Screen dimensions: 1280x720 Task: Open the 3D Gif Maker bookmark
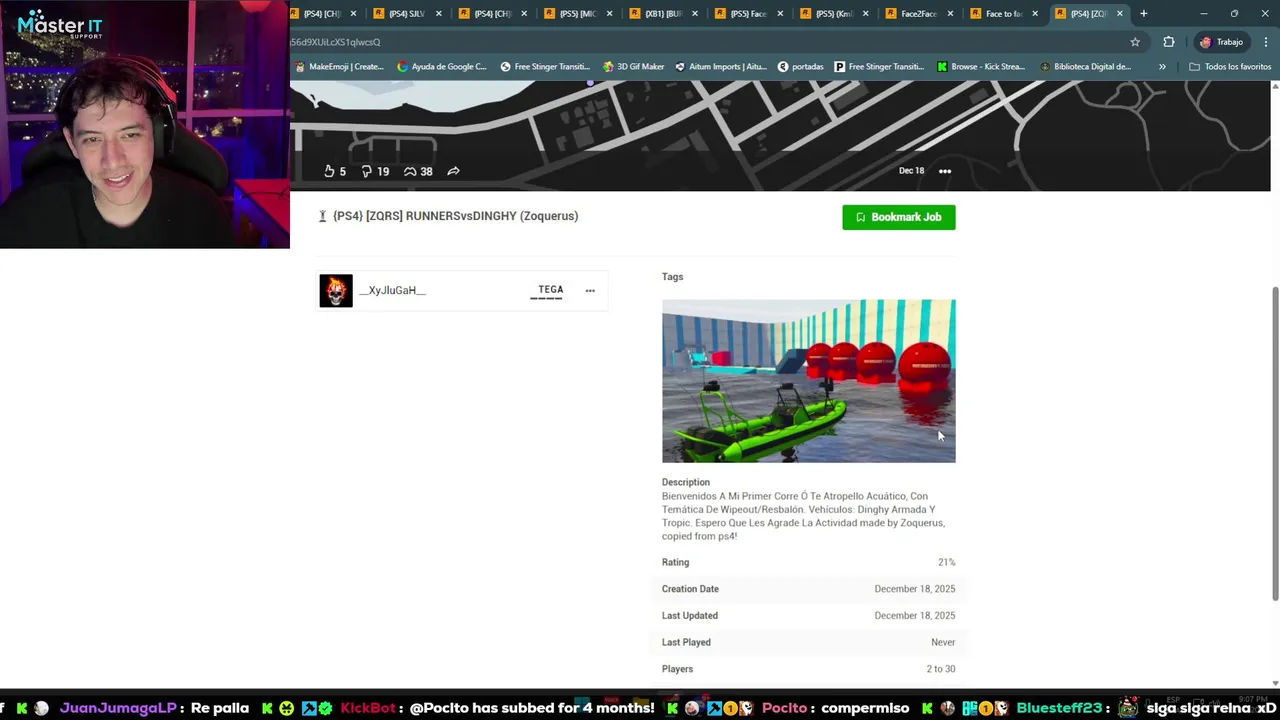(633, 67)
